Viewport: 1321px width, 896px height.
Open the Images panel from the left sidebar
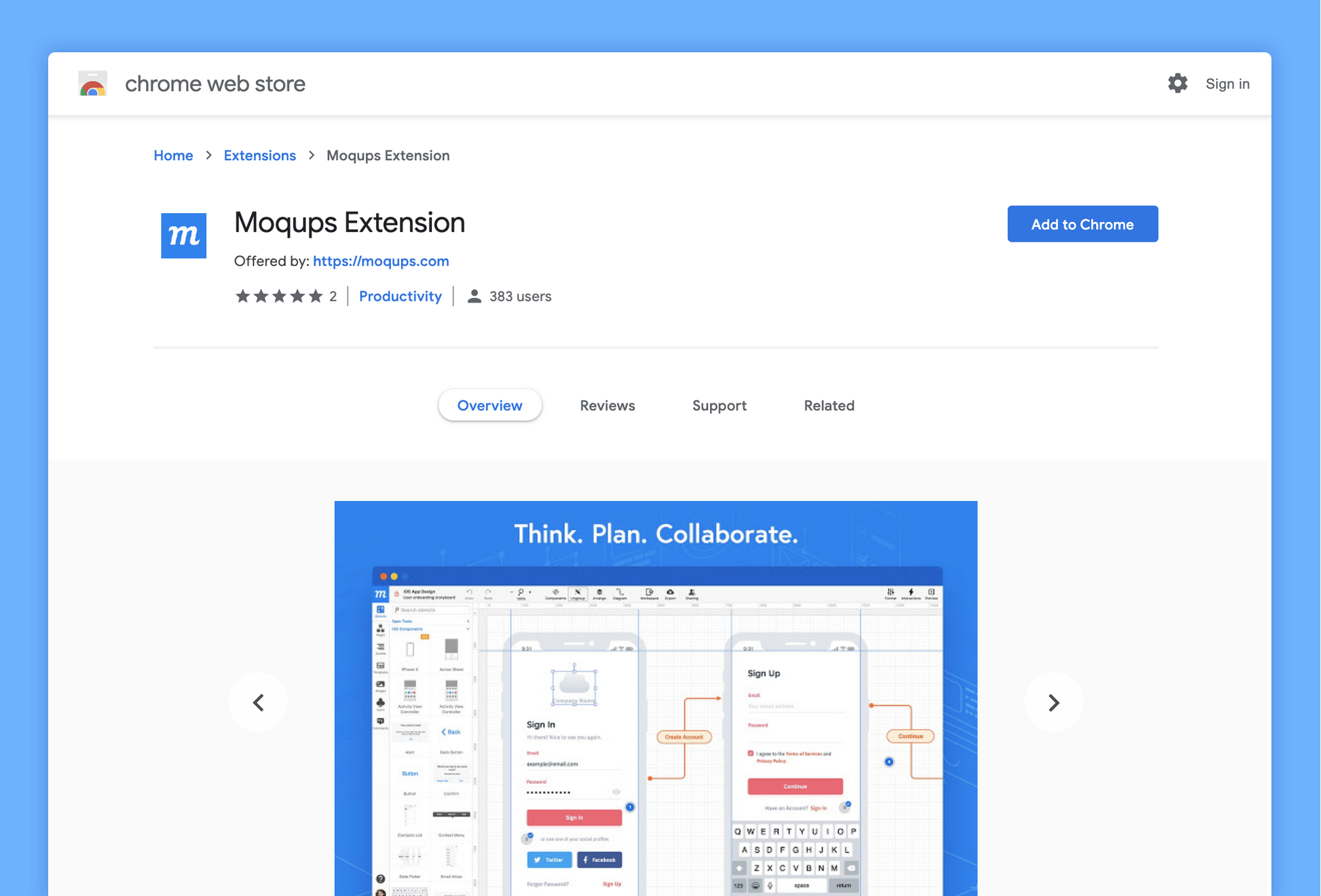click(380, 684)
